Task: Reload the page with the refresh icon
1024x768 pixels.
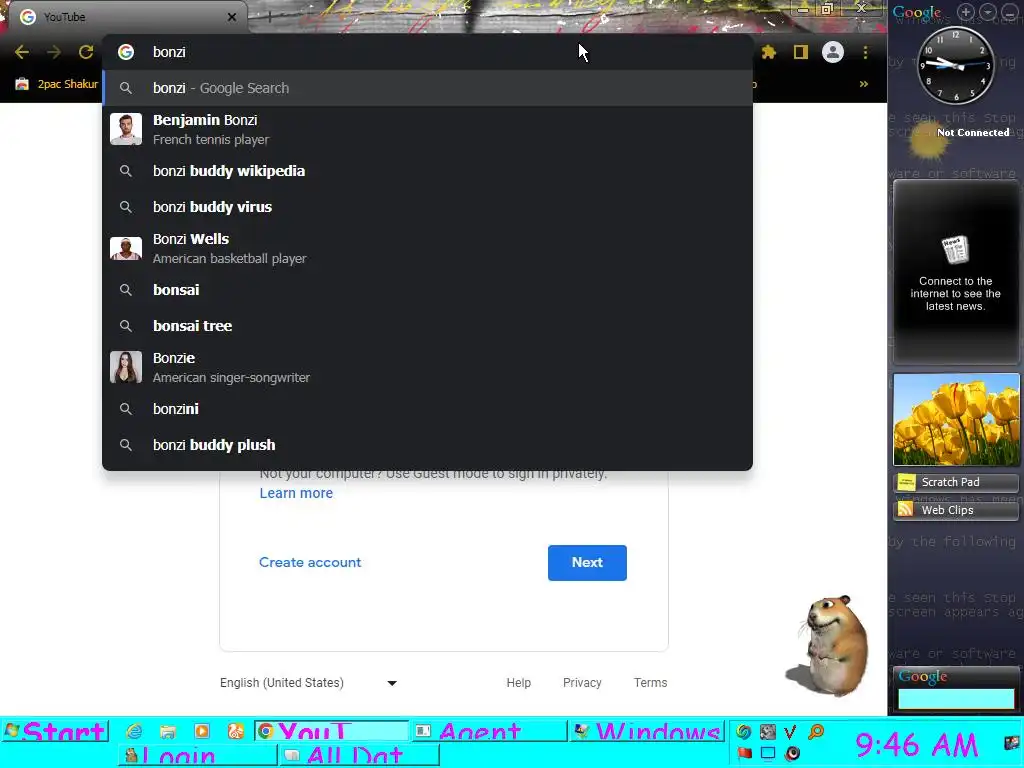Action: [86, 52]
